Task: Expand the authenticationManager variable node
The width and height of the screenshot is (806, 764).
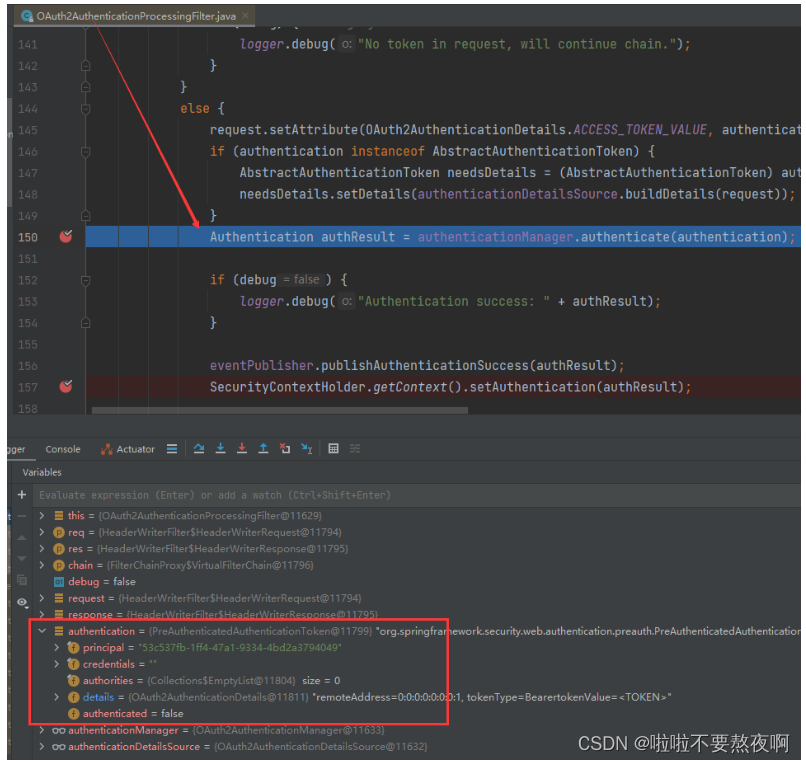Action: click(x=42, y=730)
